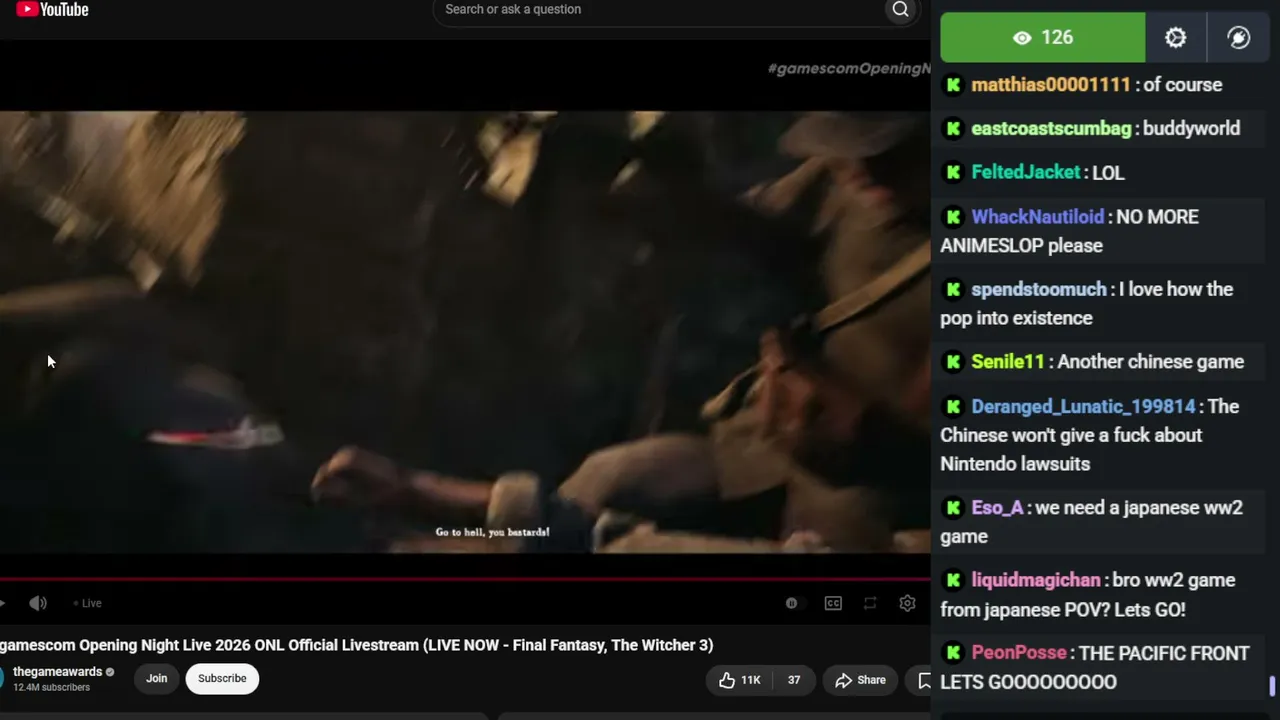This screenshot has height=720, width=1280.
Task: Open username matthias00001111 in chat
Action: [x=1051, y=85]
